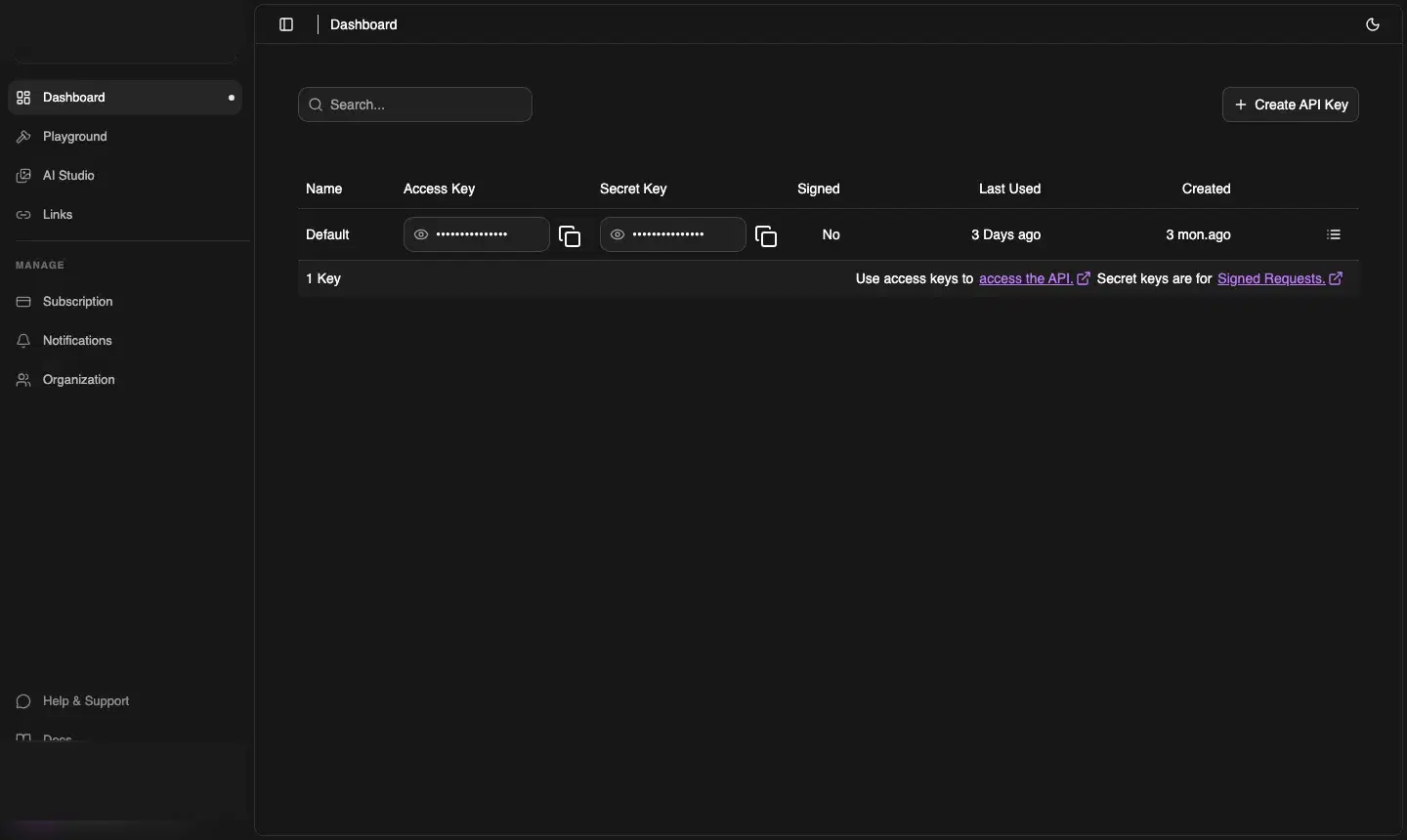The width and height of the screenshot is (1407, 840).
Task: Click the Notifications bell icon
Action: click(x=23, y=341)
